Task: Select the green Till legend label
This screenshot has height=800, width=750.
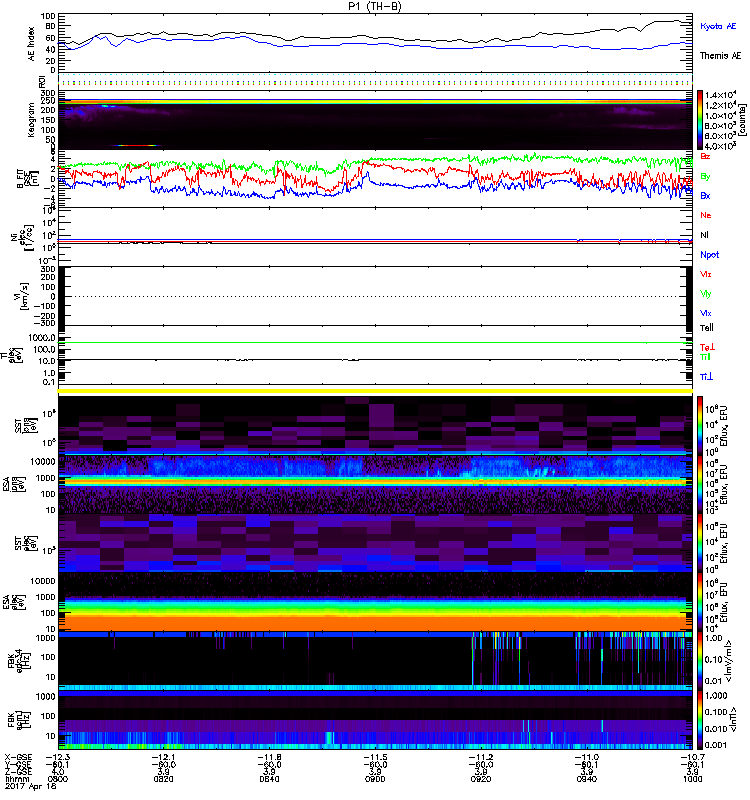Action: coord(705,357)
